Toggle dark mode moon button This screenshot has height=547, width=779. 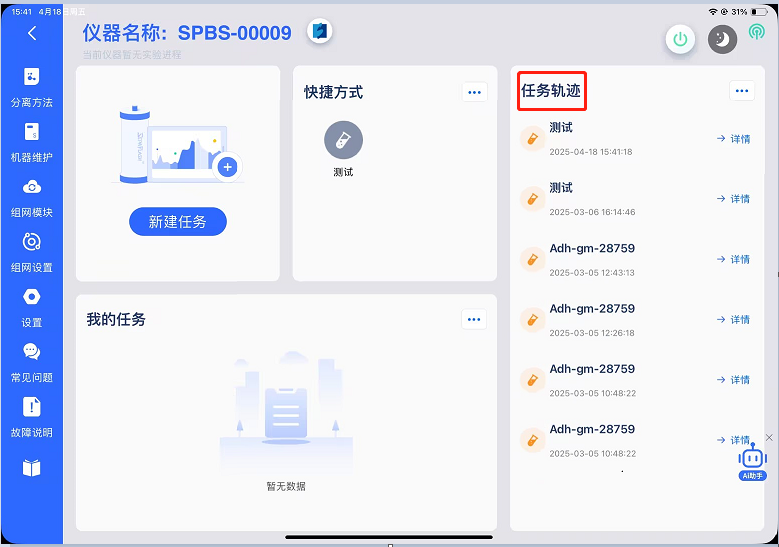click(722, 39)
